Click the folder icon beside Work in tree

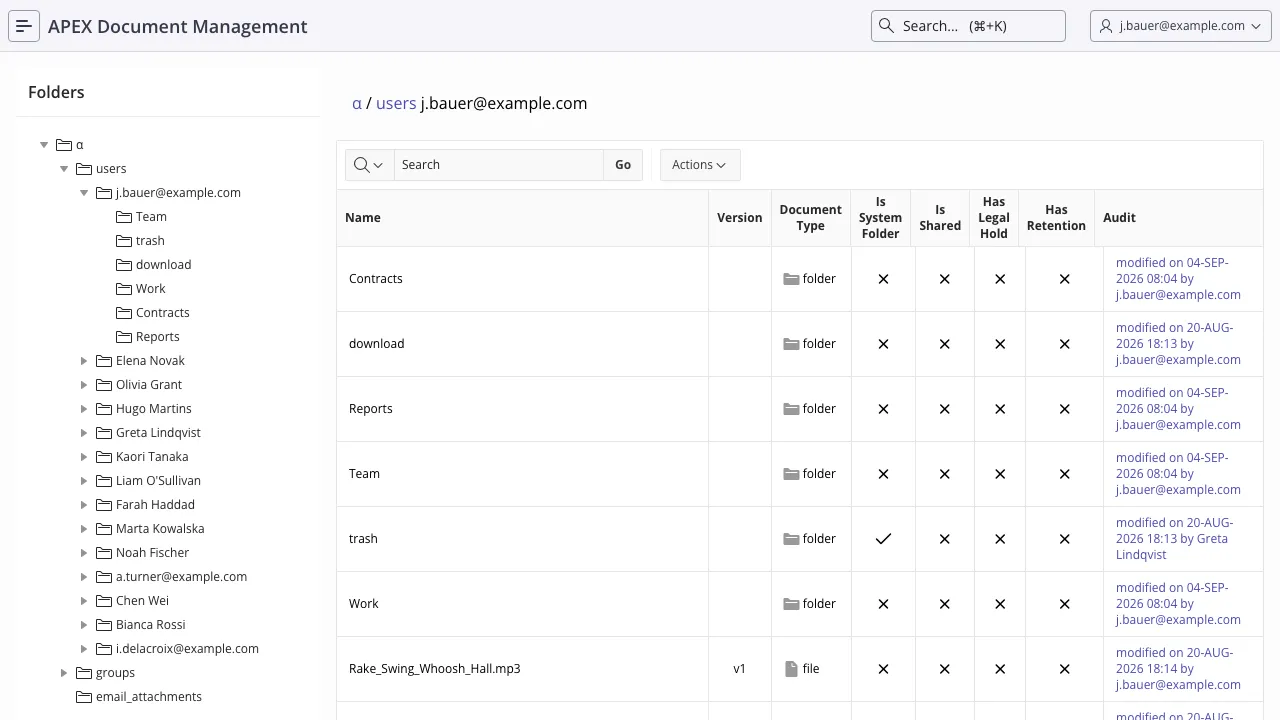point(124,289)
